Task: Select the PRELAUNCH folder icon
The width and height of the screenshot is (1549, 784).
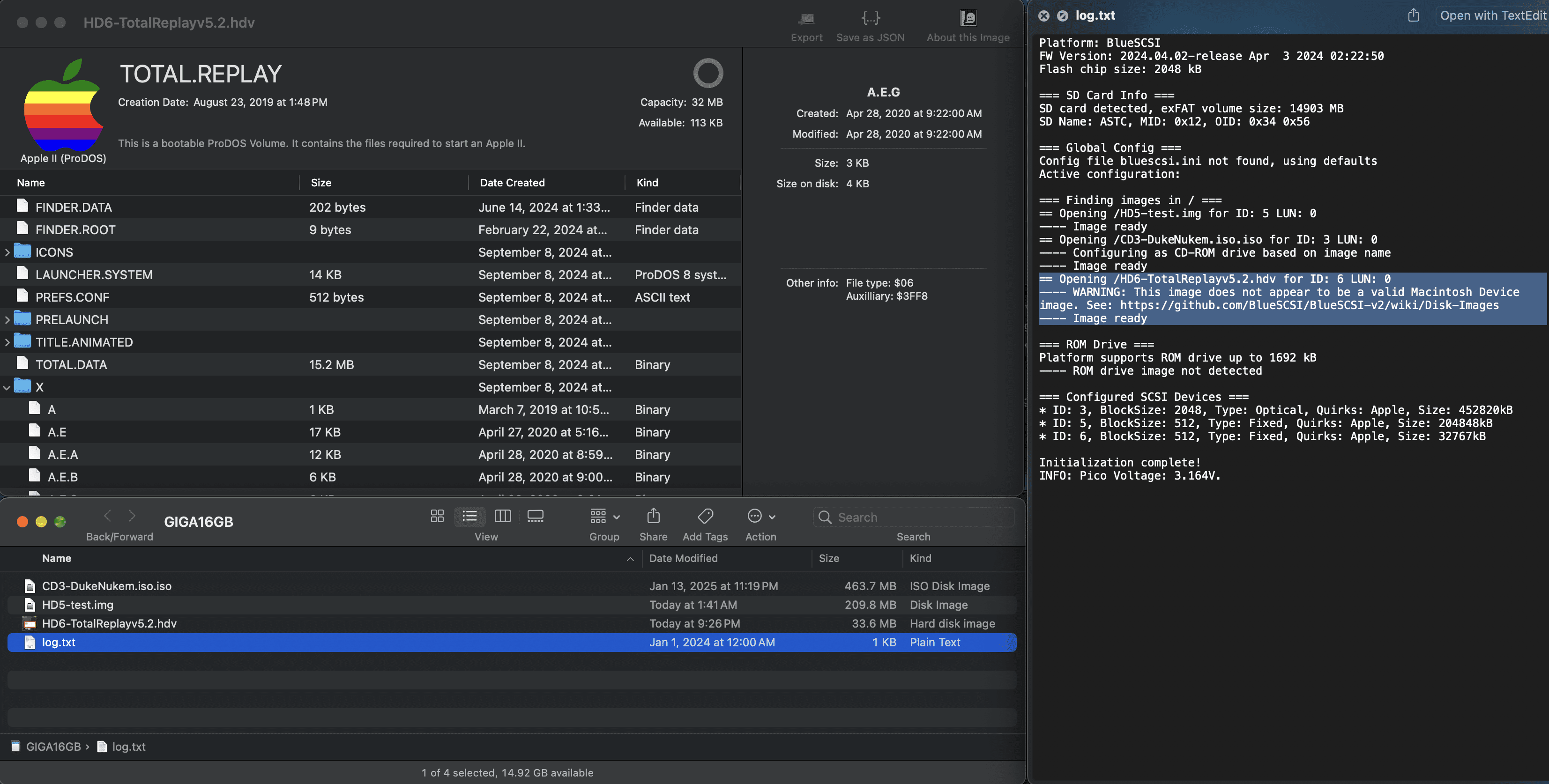Action: [22, 318]
